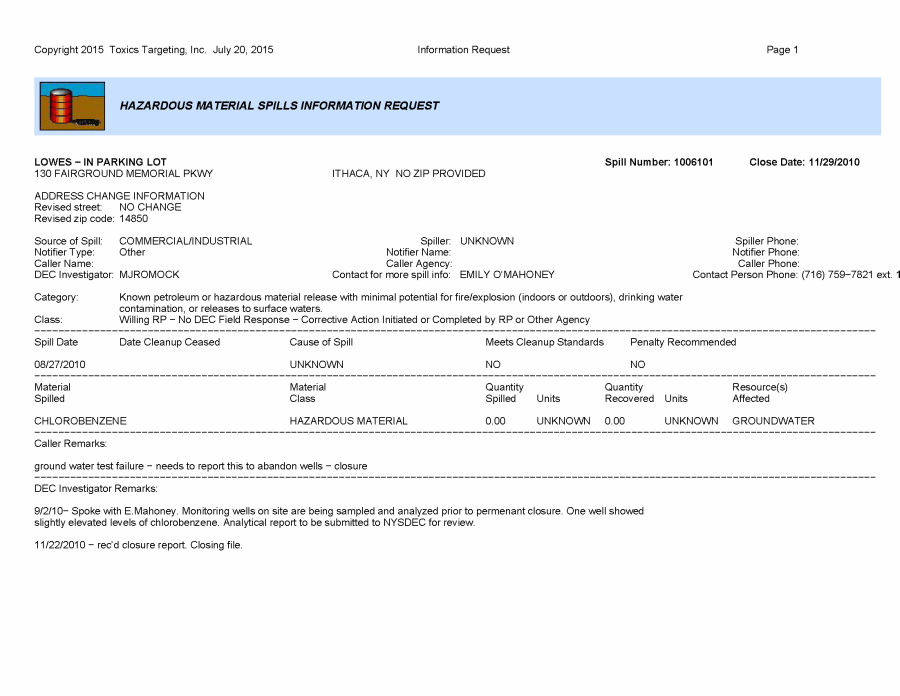900x696 pixels.
Task: Select GROUNDWATER under Resource(s) Affected
Action: pos(773,421)
